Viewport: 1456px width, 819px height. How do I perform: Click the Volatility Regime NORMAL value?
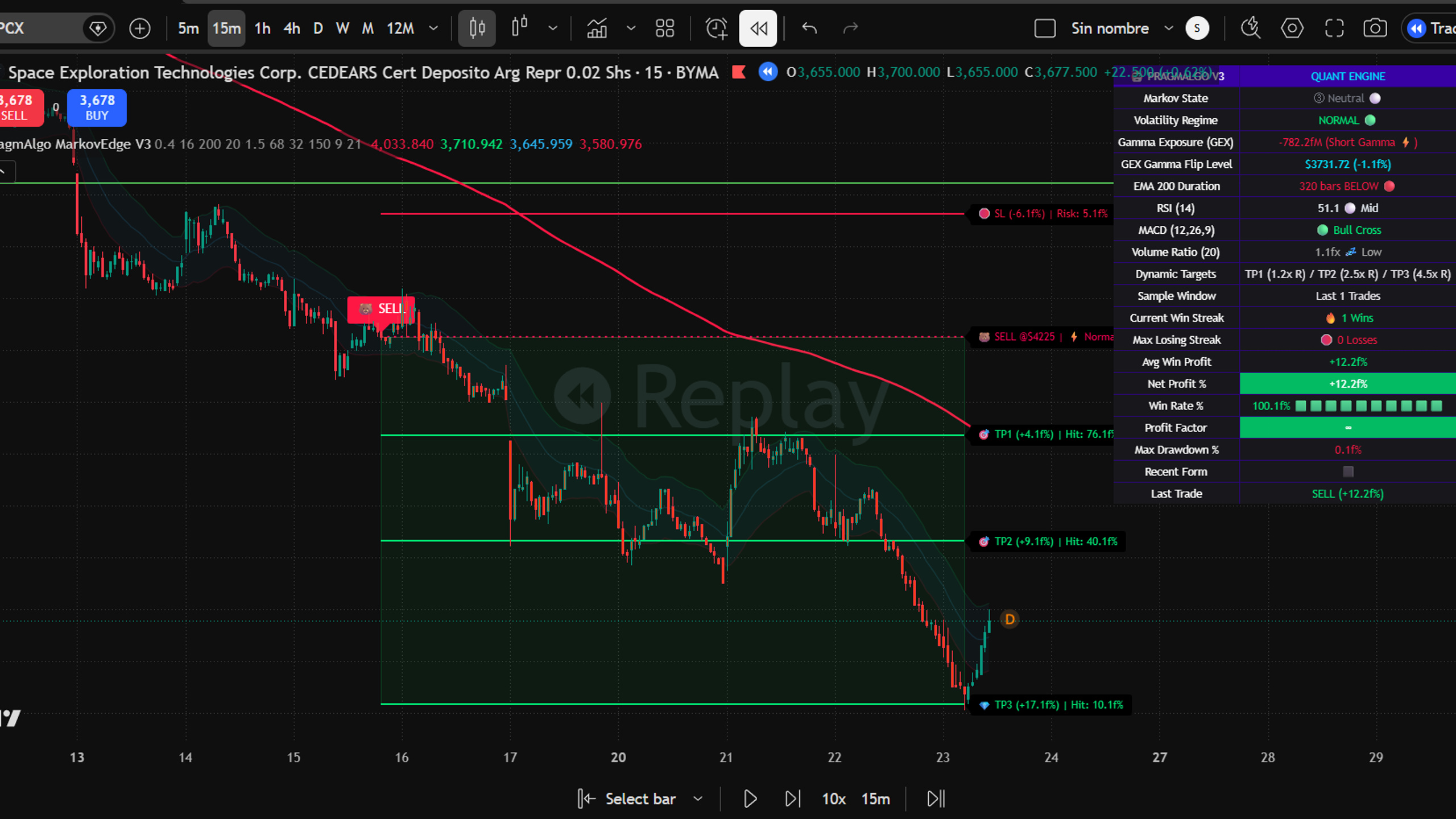pos(1347,121)
